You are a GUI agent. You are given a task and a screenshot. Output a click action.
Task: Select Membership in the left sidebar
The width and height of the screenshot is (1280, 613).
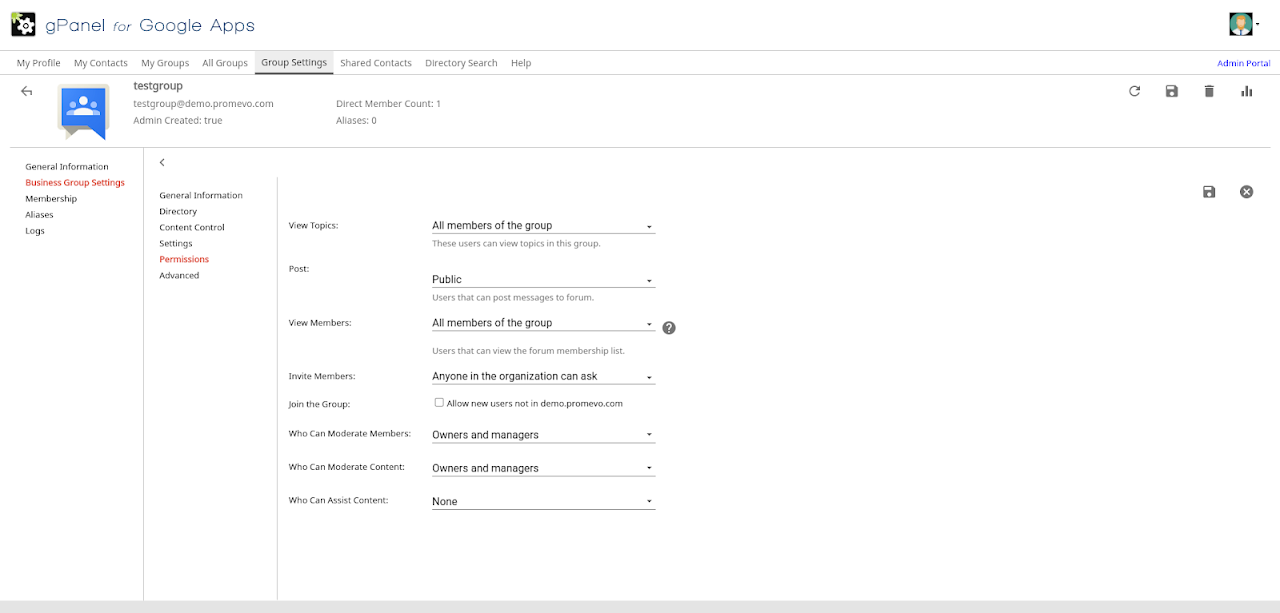point(51,199)
